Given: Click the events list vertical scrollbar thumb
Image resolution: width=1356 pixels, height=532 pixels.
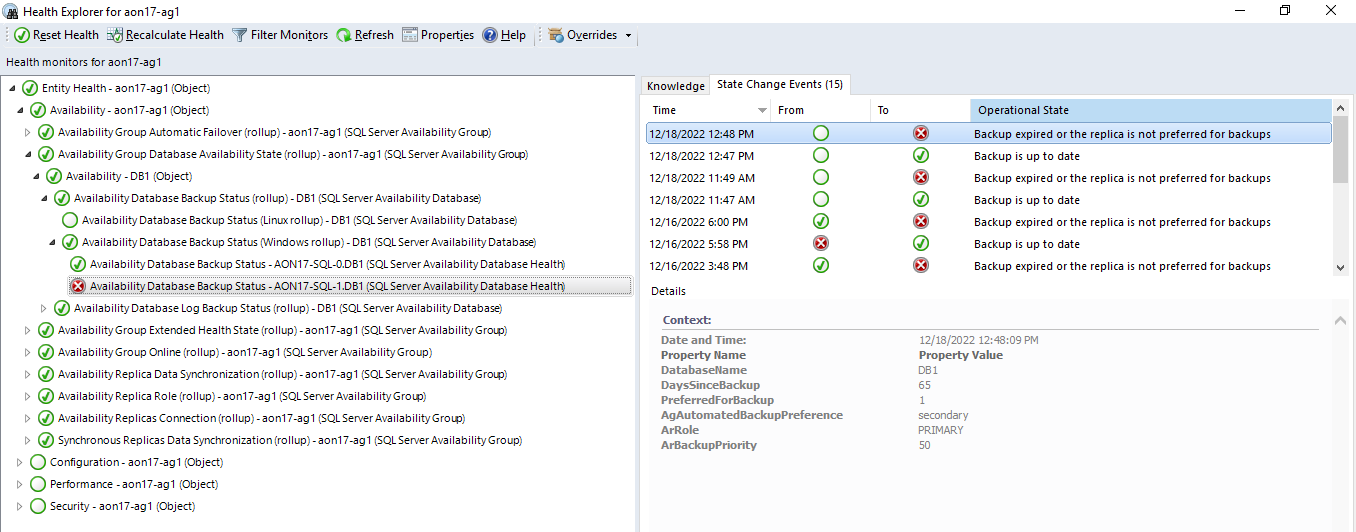Looking at the screenshot, I should (x=1340, y=148).
